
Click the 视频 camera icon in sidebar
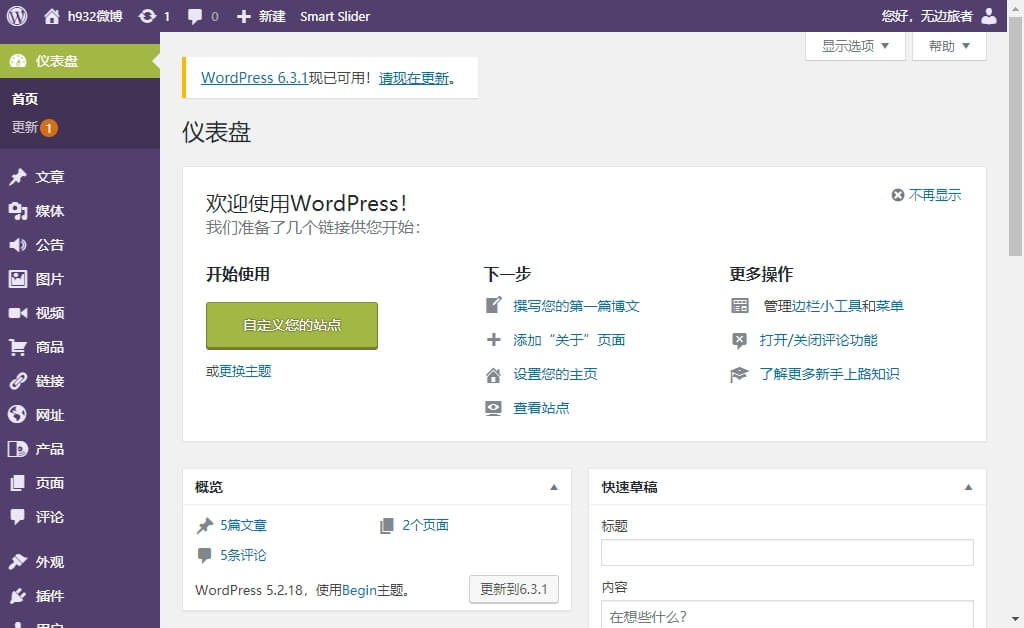click(18, 313)
